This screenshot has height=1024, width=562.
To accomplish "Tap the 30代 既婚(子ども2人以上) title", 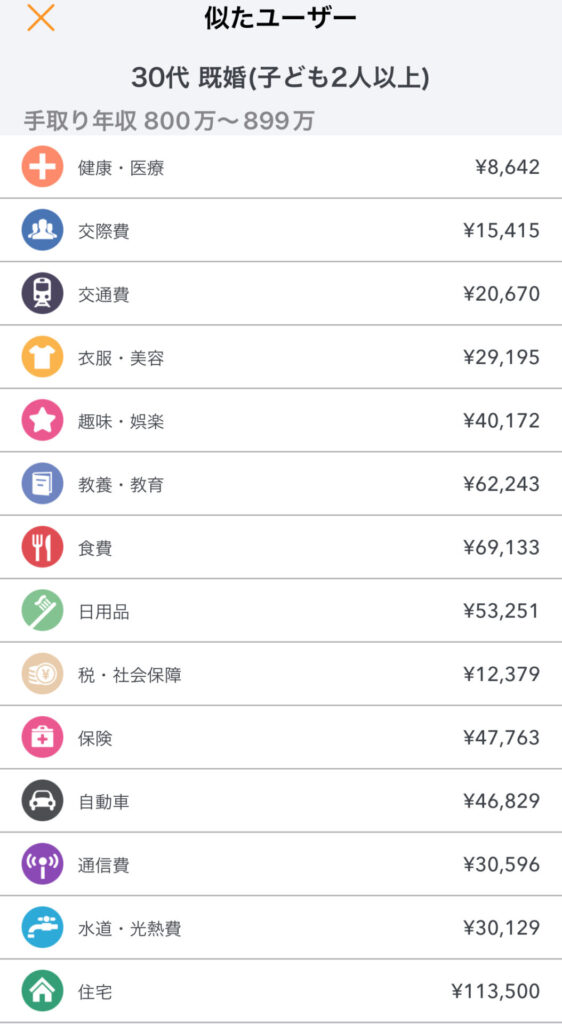I will click(281, 78).
